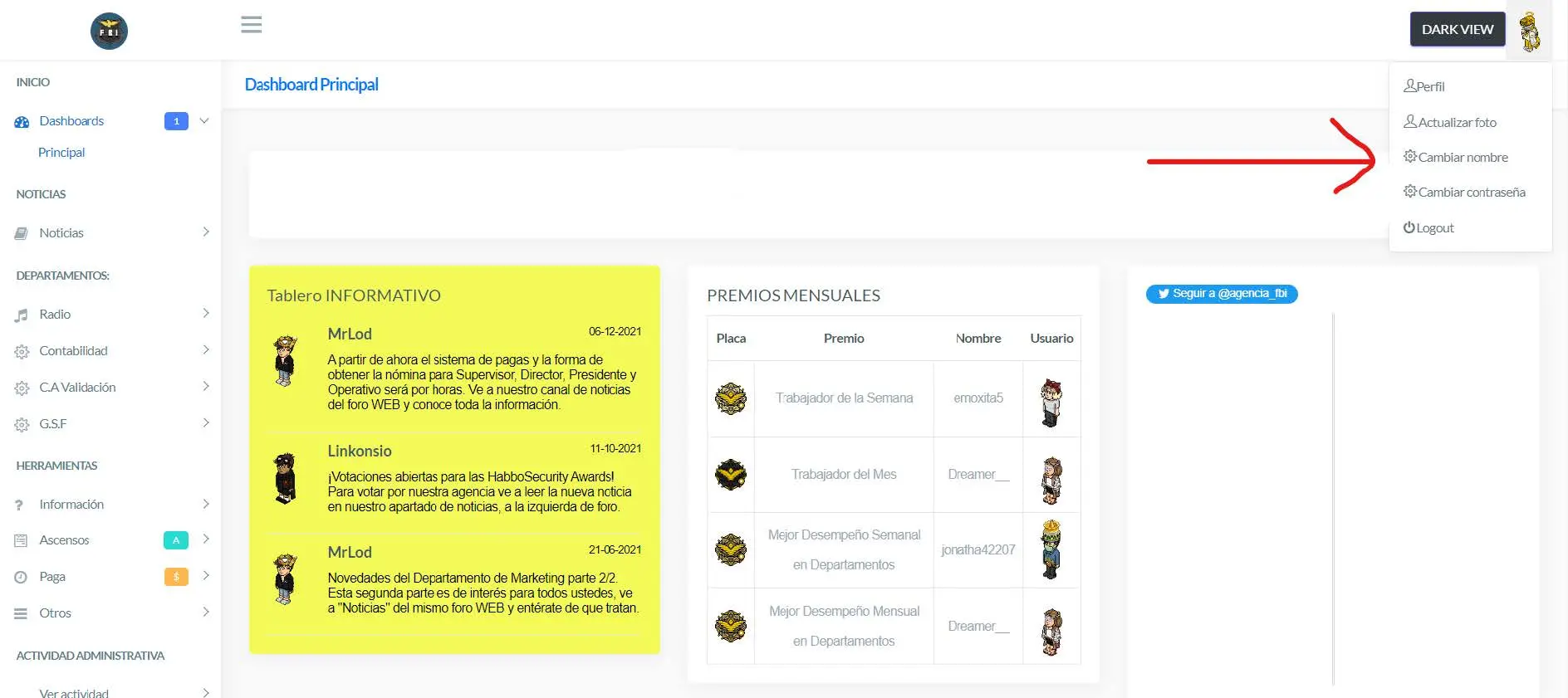Toggle the hamburger sidebar menu icon
1568x698 pixels.
[251, 25]
